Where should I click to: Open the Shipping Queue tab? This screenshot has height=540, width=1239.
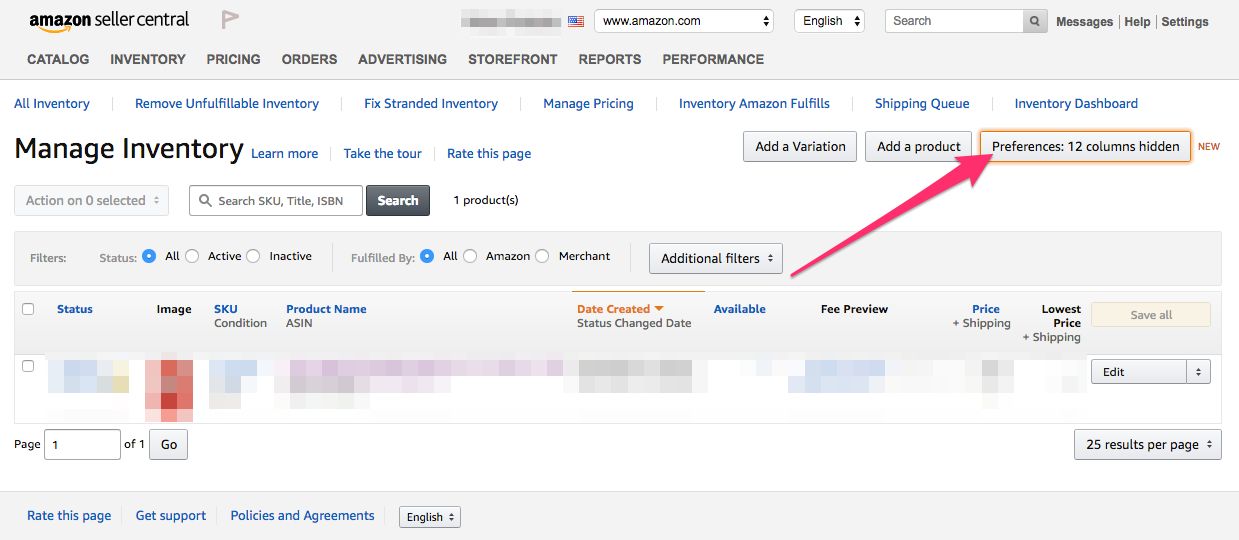tap(922, 103)
